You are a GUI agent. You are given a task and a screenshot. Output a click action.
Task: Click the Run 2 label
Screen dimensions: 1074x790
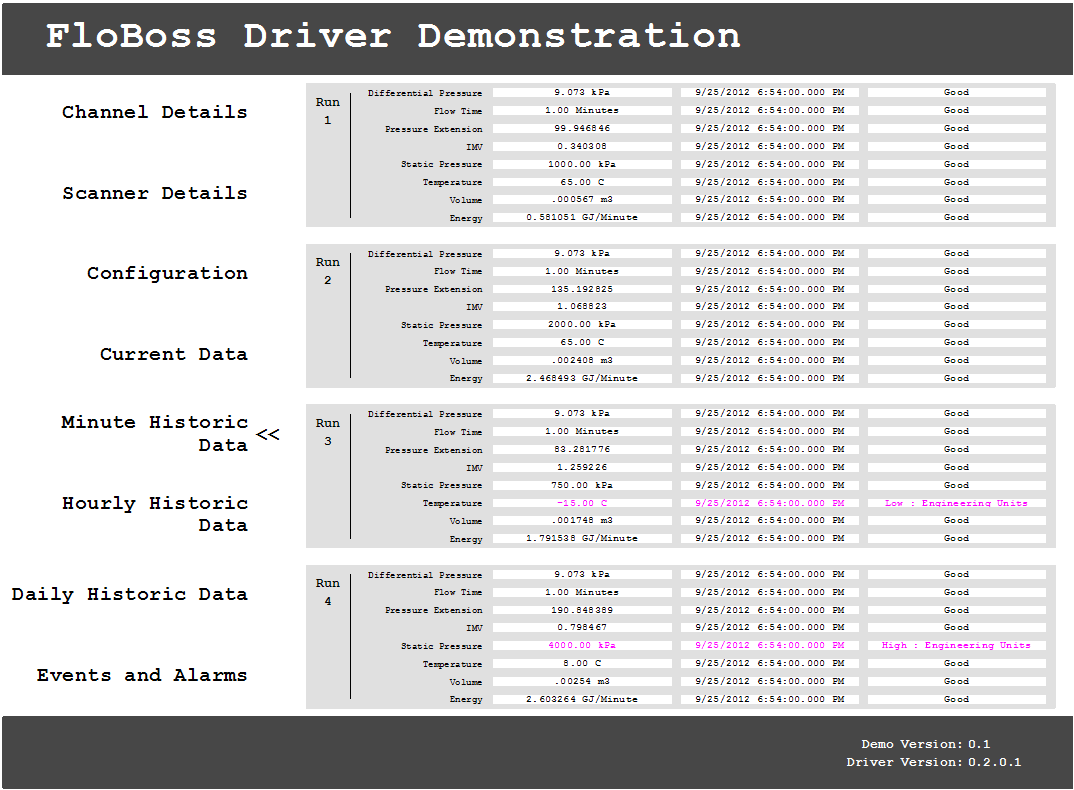[327, 271]
